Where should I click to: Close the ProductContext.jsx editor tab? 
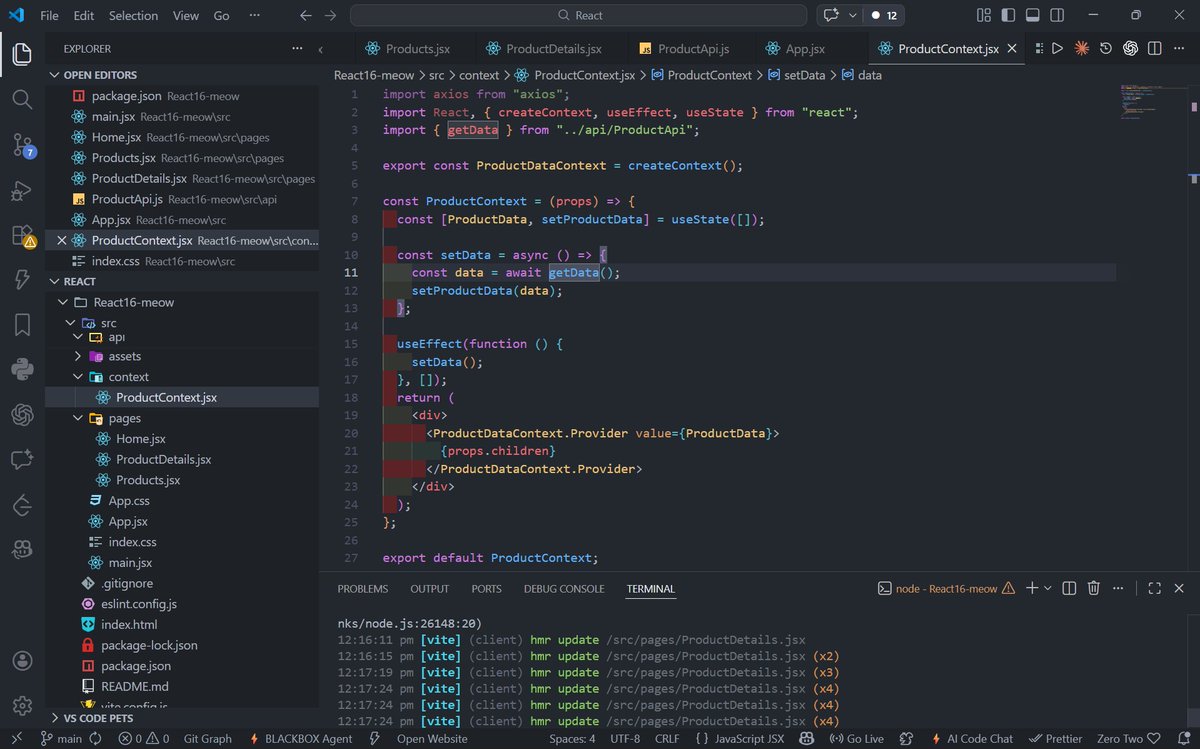click(1013, 48)
